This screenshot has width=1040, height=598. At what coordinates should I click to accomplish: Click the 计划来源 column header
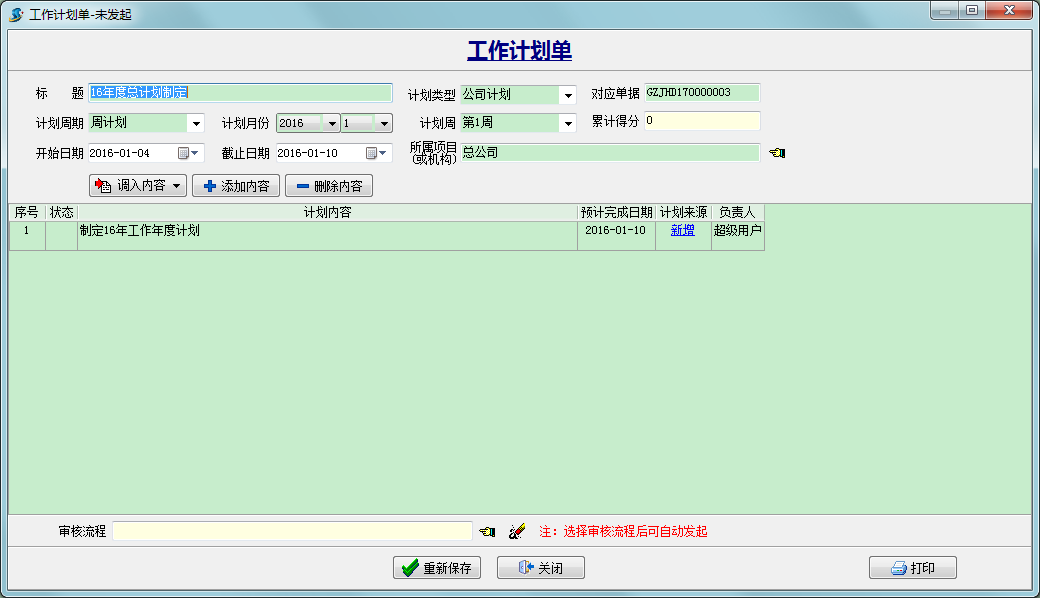[683, 213]
